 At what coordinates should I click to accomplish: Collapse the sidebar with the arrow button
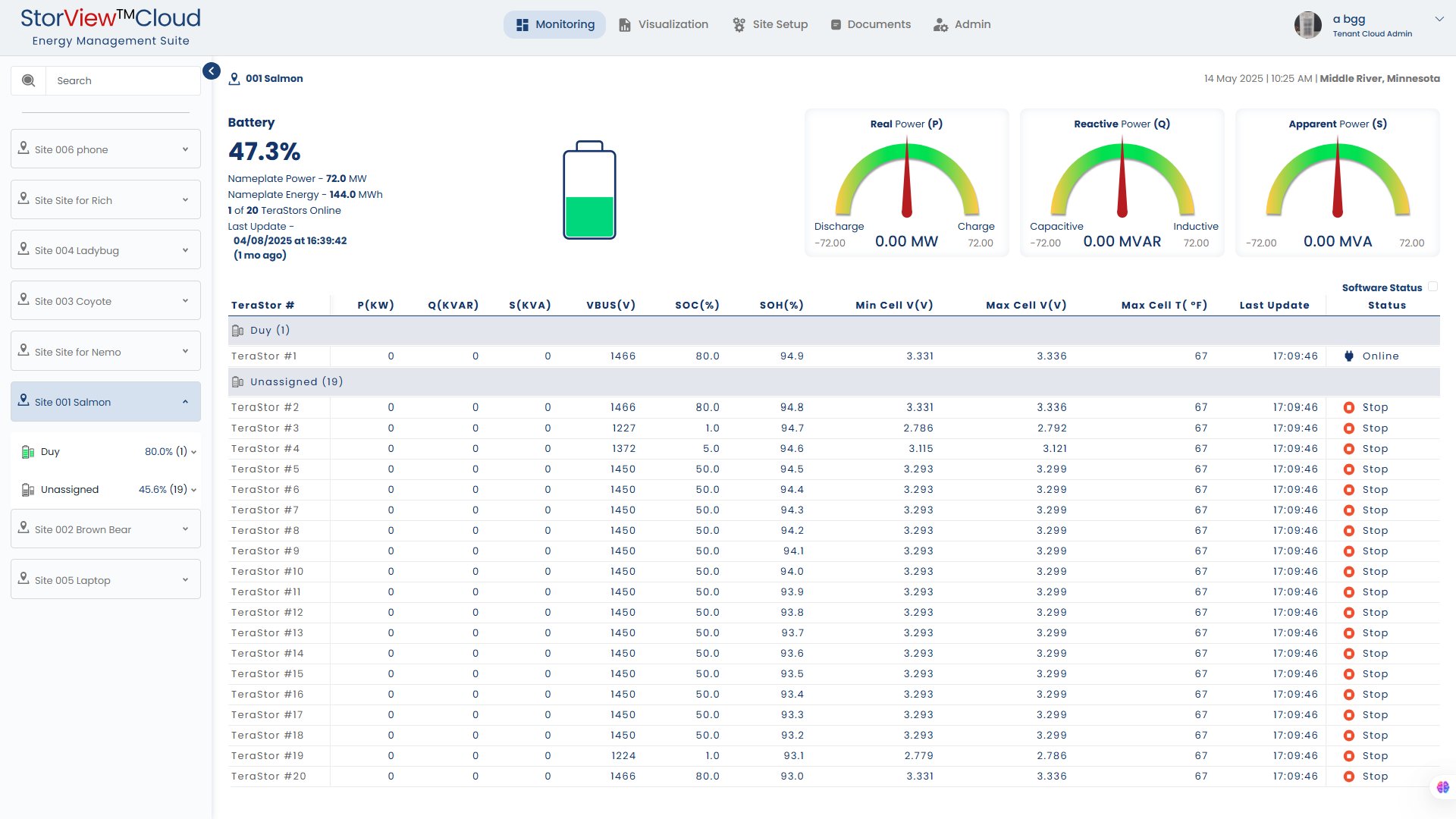212,71
